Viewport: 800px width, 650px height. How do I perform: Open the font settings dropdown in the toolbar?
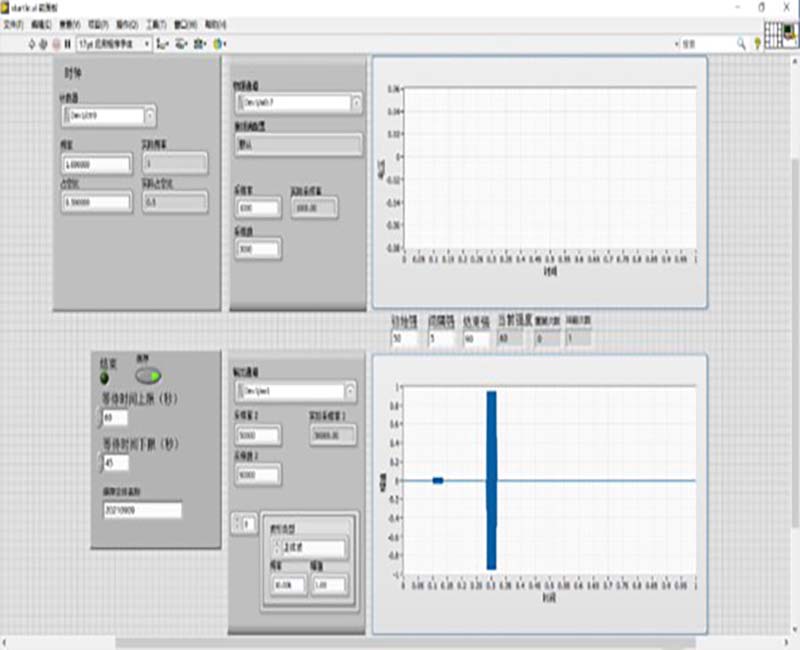pos(114,44)
